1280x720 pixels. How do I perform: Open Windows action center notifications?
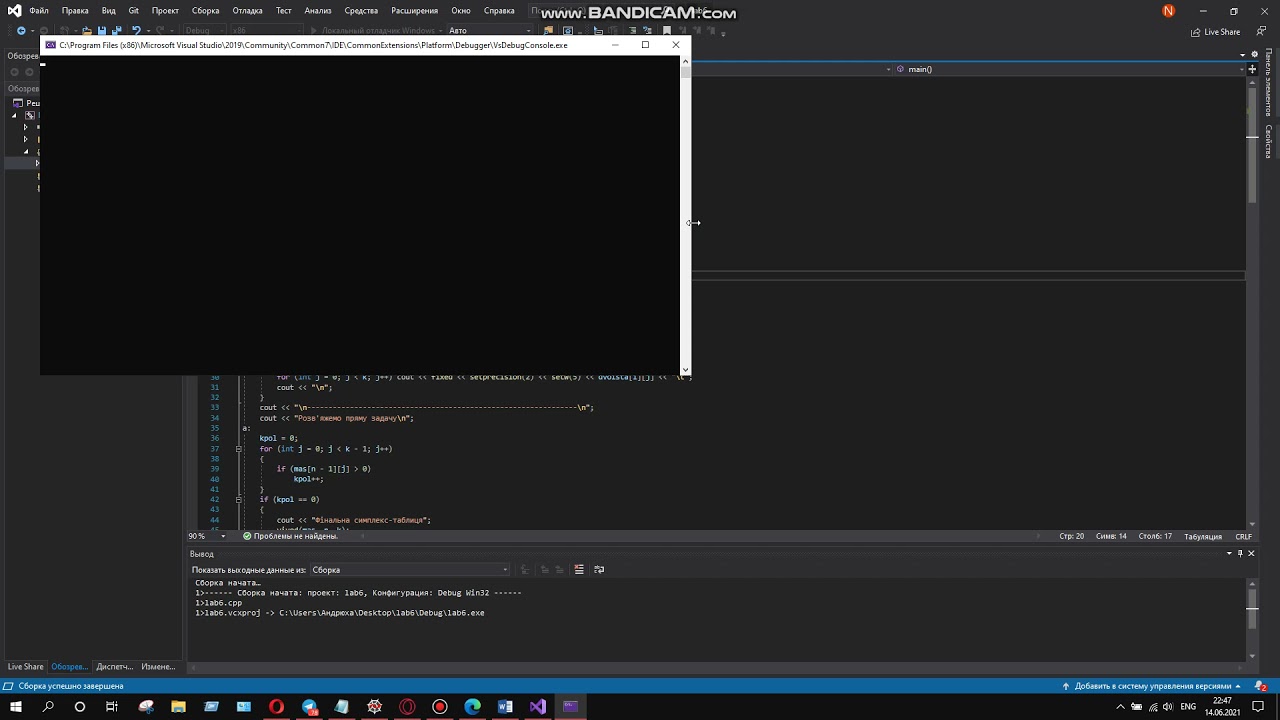[1258, 707]
